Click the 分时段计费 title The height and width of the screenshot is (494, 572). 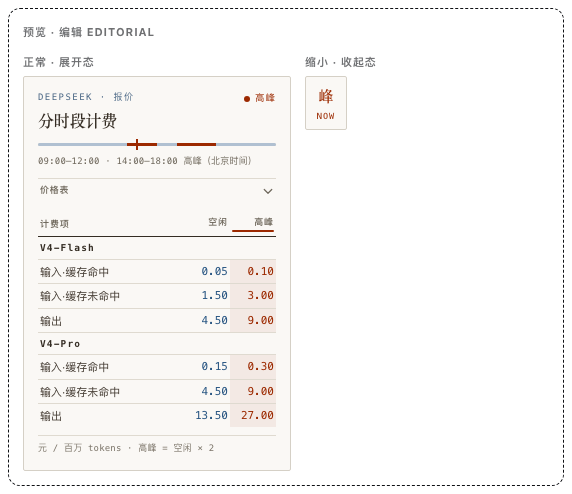(x=77, y=121)
